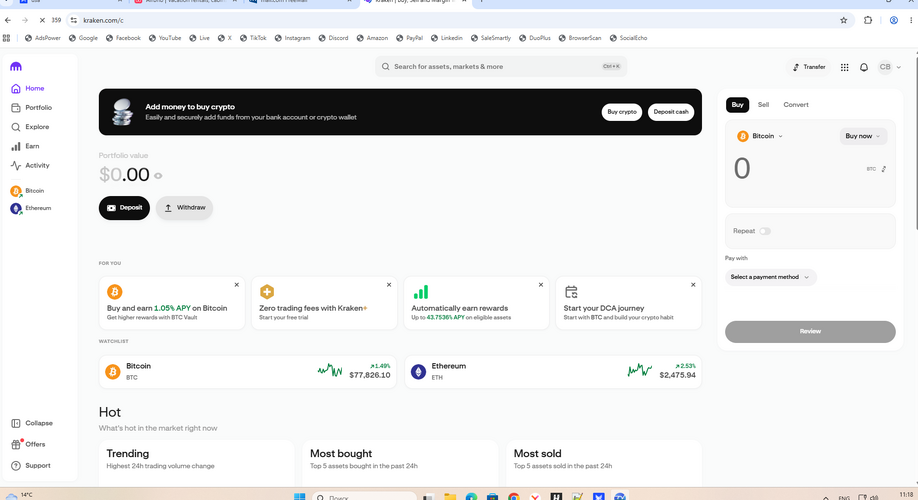Select the Buy tab

[738, 105]
